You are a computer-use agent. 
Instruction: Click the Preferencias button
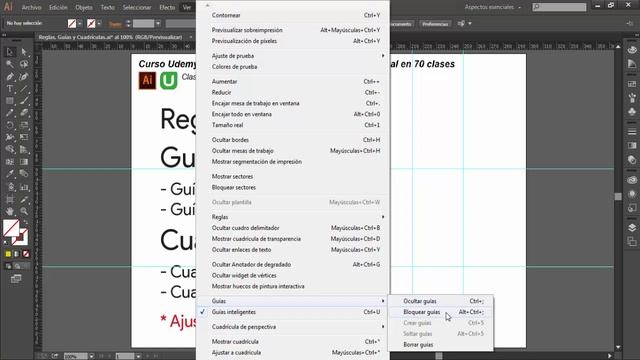click(435, 24)
